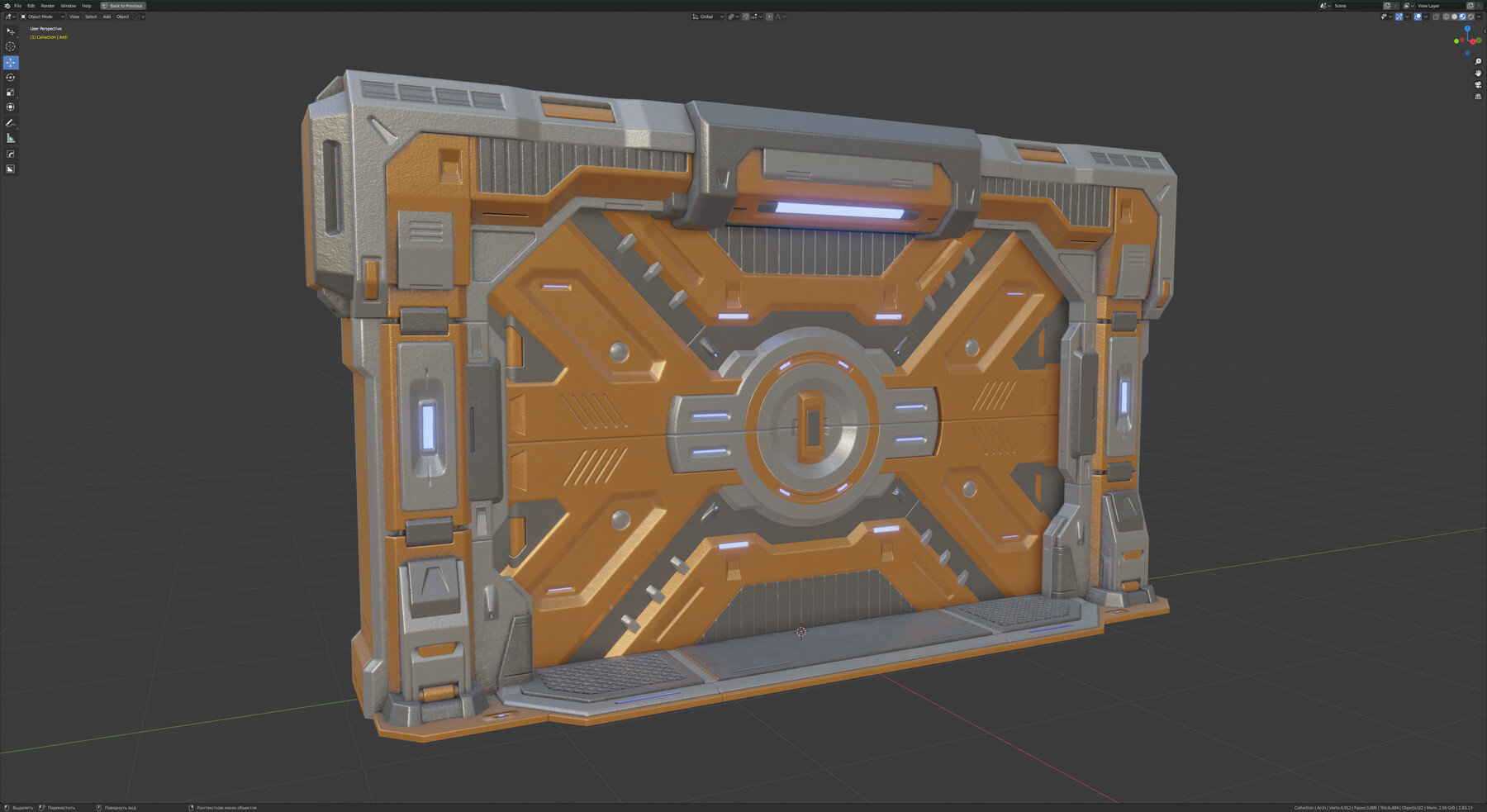1487x812 pixels.
Task: Click the "User Perspective" viewport label
Action: pyautogui.click(x=46, y=29)
